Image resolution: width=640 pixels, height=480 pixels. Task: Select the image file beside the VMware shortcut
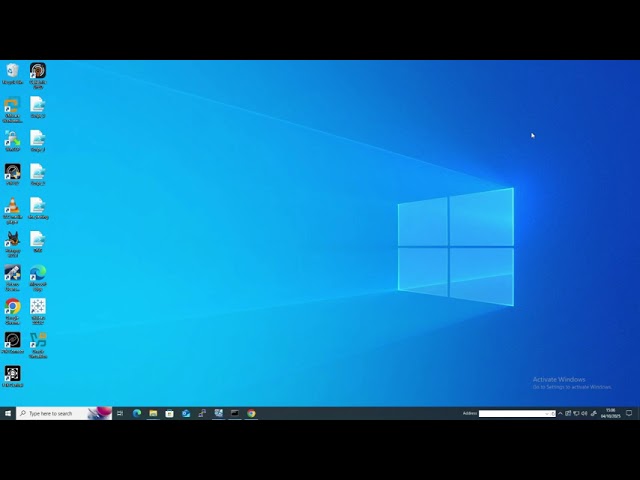click(38, 107)
